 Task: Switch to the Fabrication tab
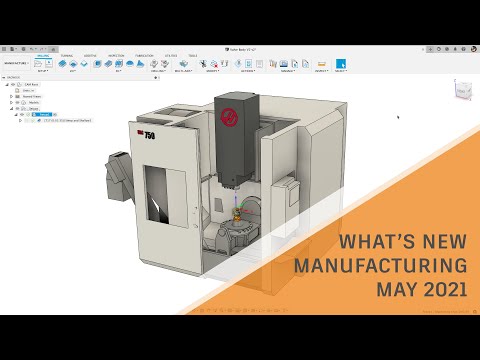point(144,56)
